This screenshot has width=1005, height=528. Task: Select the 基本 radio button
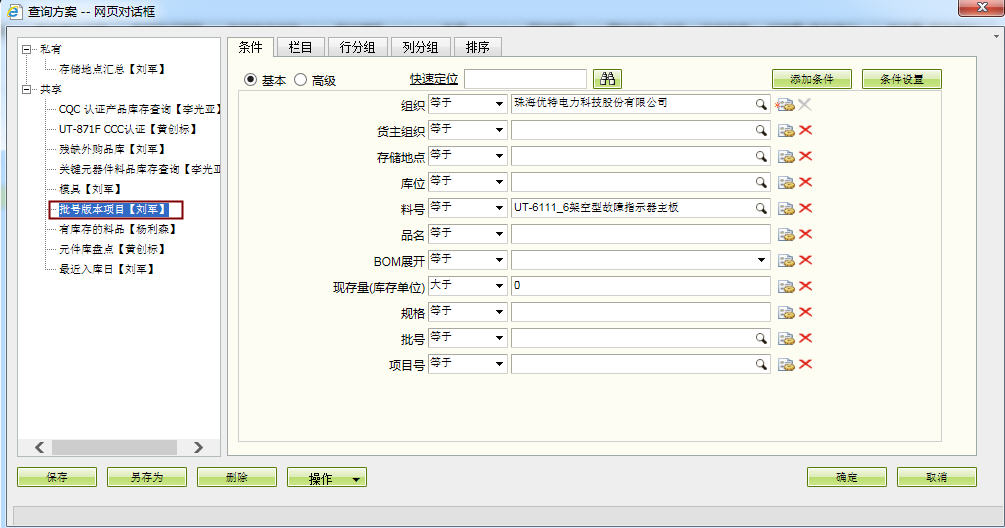click(x=251, y=79)
